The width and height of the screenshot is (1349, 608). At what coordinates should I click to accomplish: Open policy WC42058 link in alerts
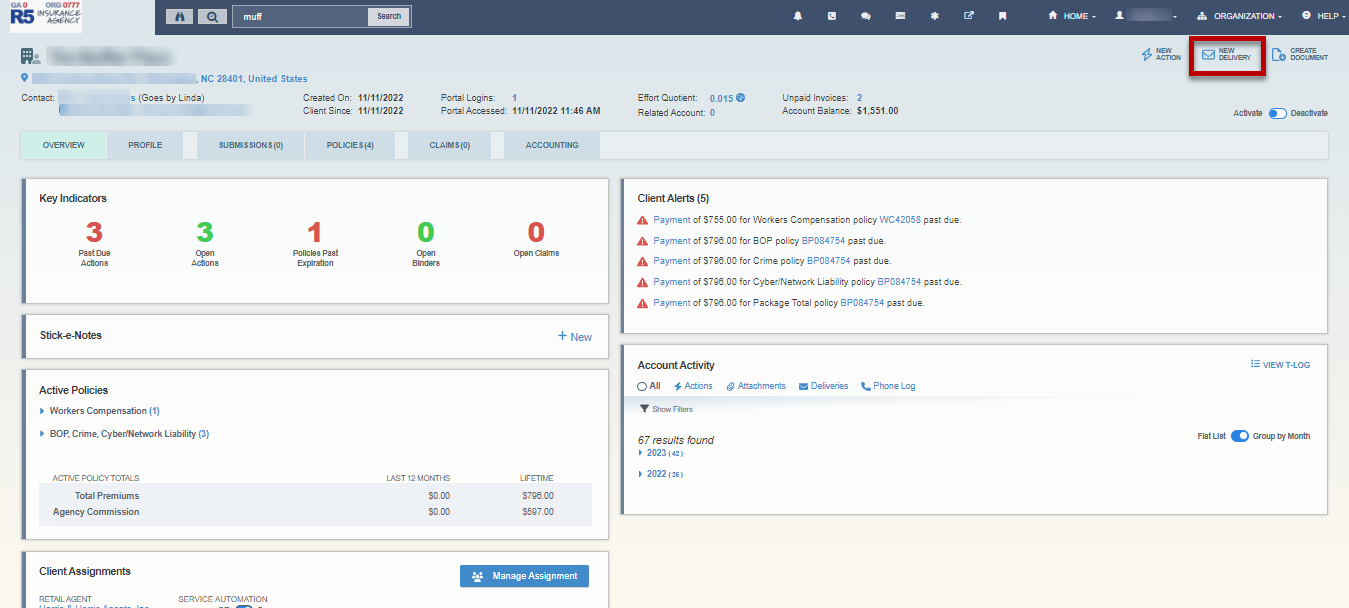coord(900,220)
